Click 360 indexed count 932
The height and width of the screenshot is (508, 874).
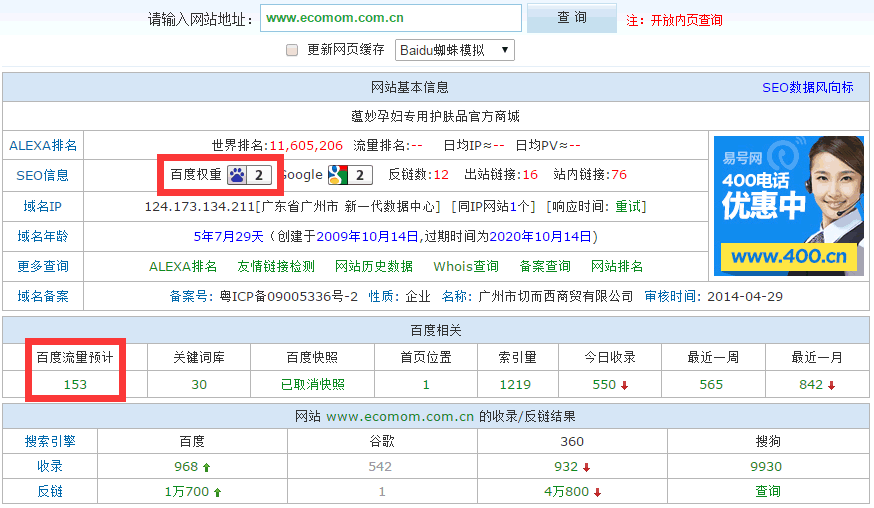[x=566, y=467]
